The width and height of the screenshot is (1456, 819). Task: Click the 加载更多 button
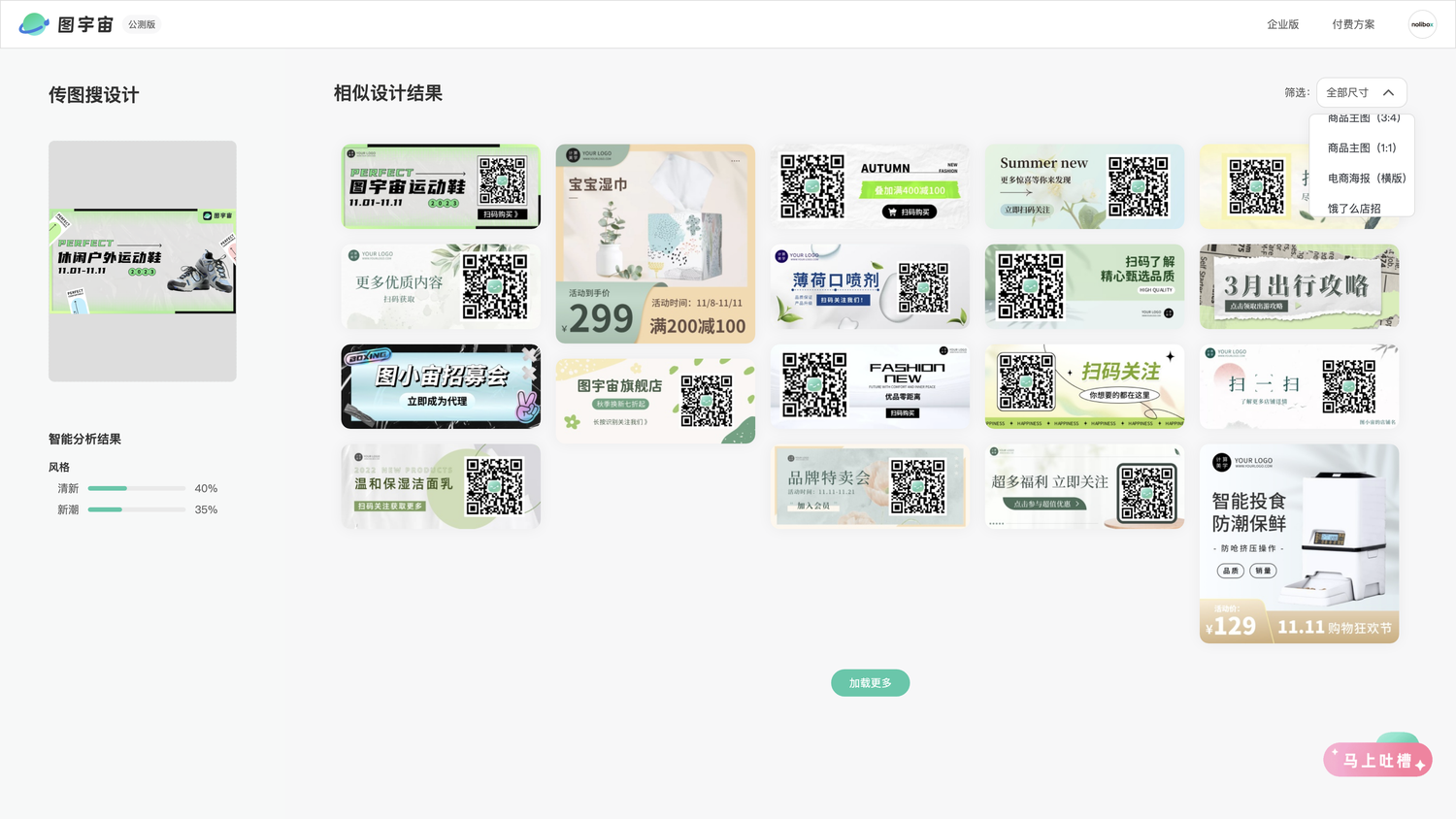click(870, 683)
